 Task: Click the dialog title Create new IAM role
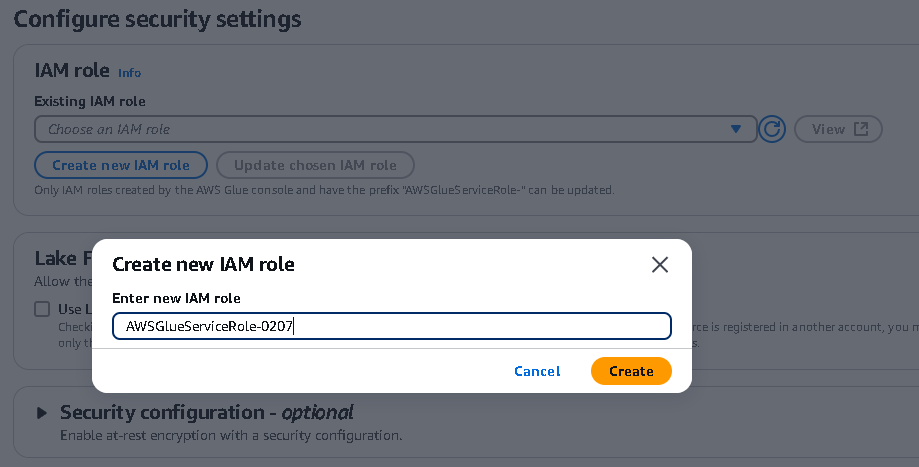[x=203, y=265]
